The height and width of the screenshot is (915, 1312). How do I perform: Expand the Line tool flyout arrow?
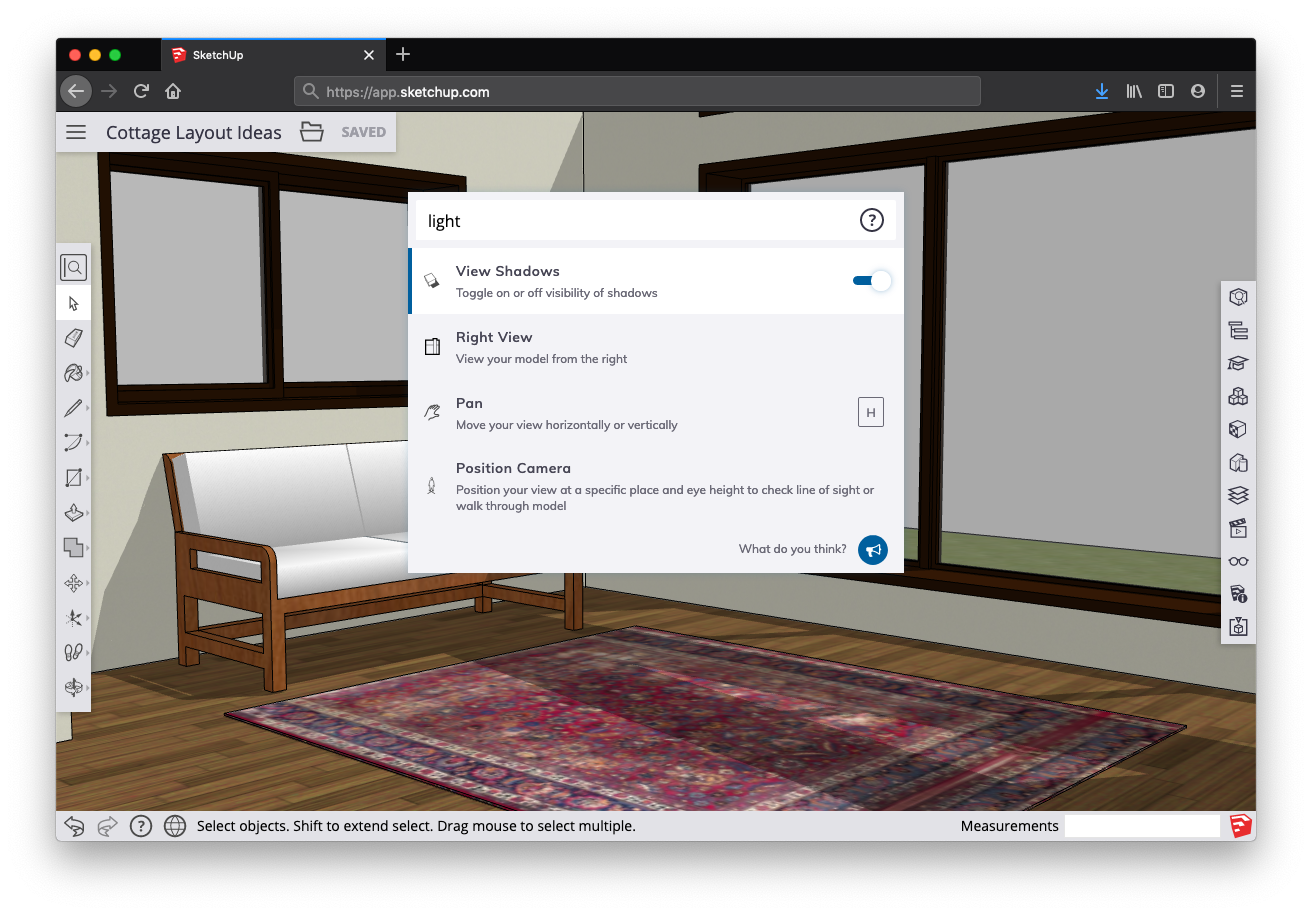tap(88, 409)
